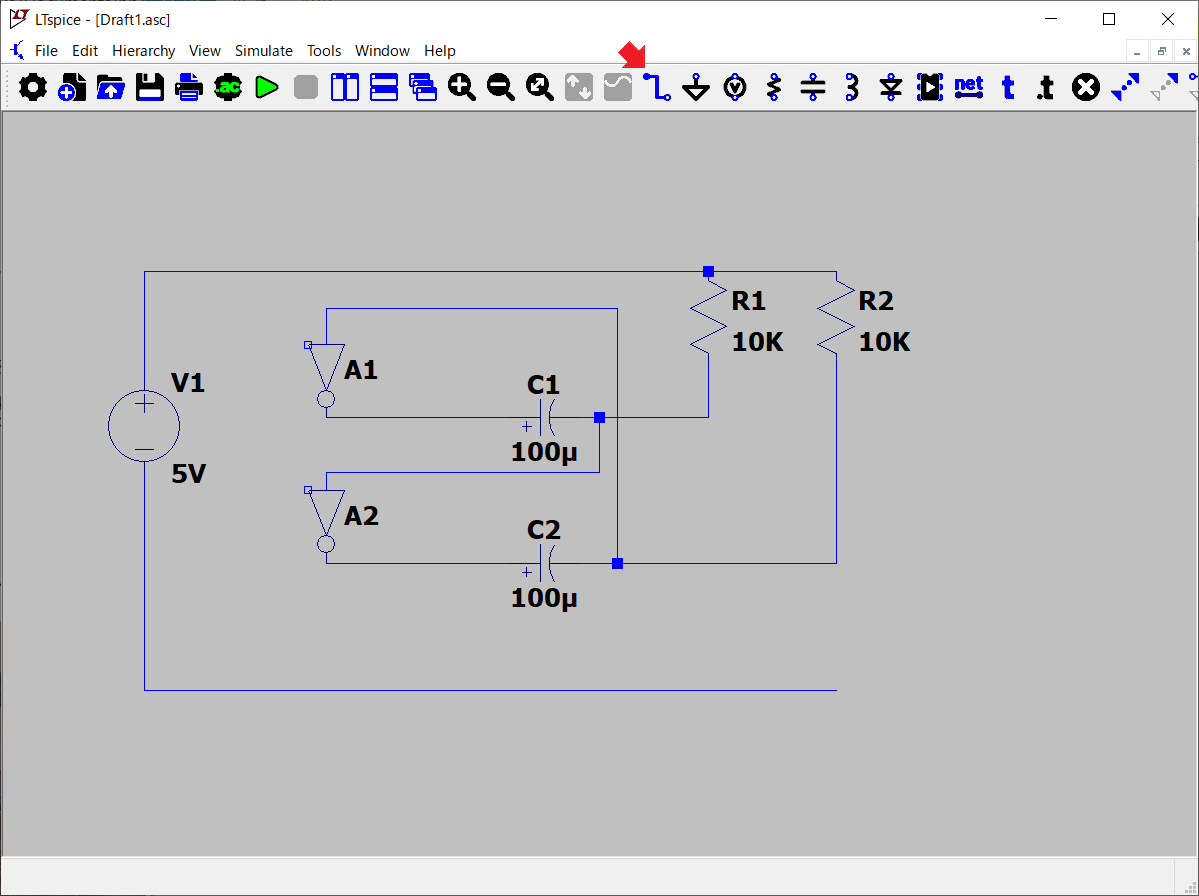Screen dimensions: 1199x896
Task: Click the Run simulation green arrow
Action: click(x=266, y=88)
